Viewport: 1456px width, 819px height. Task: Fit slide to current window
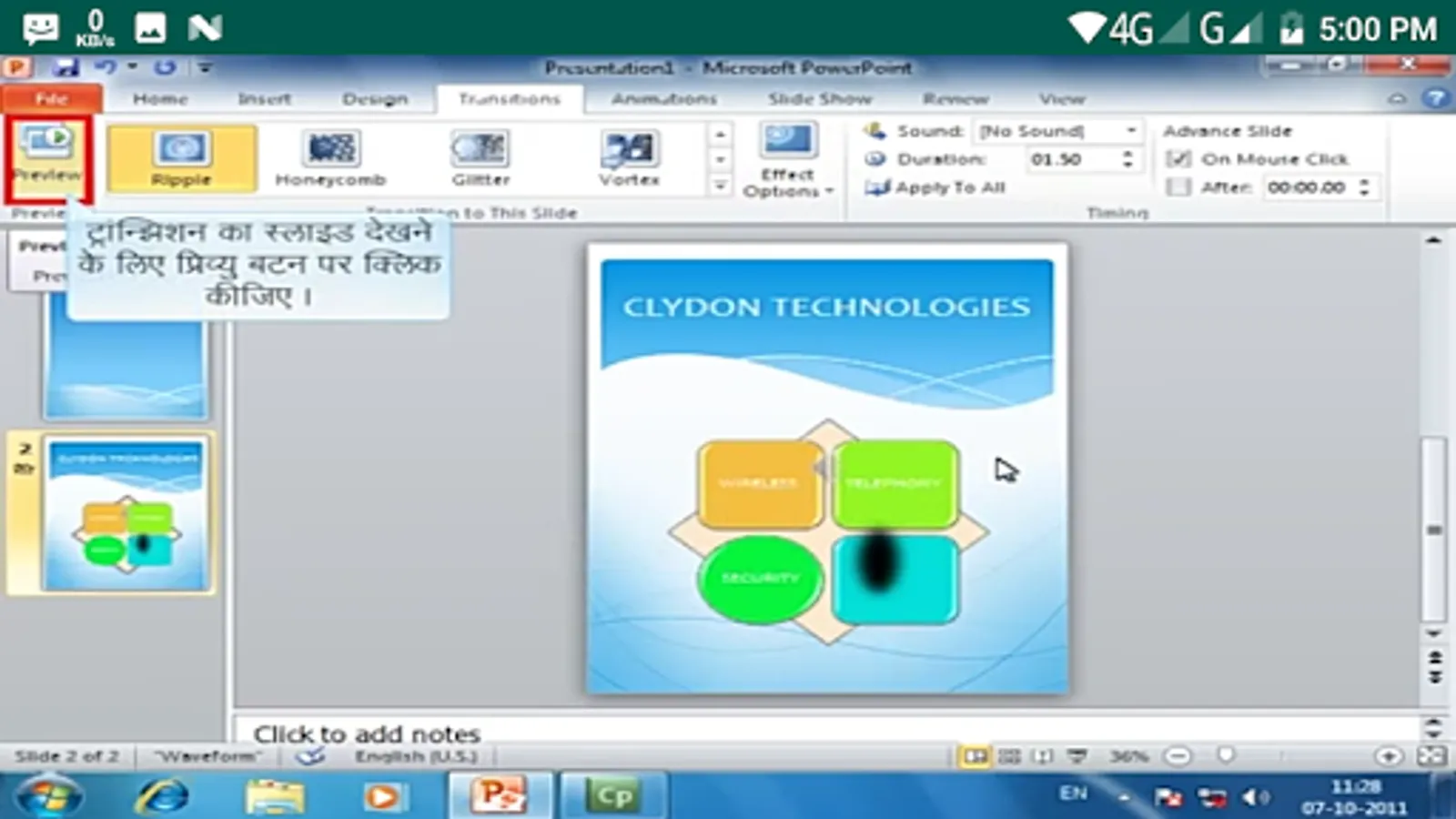point(1431,756)
